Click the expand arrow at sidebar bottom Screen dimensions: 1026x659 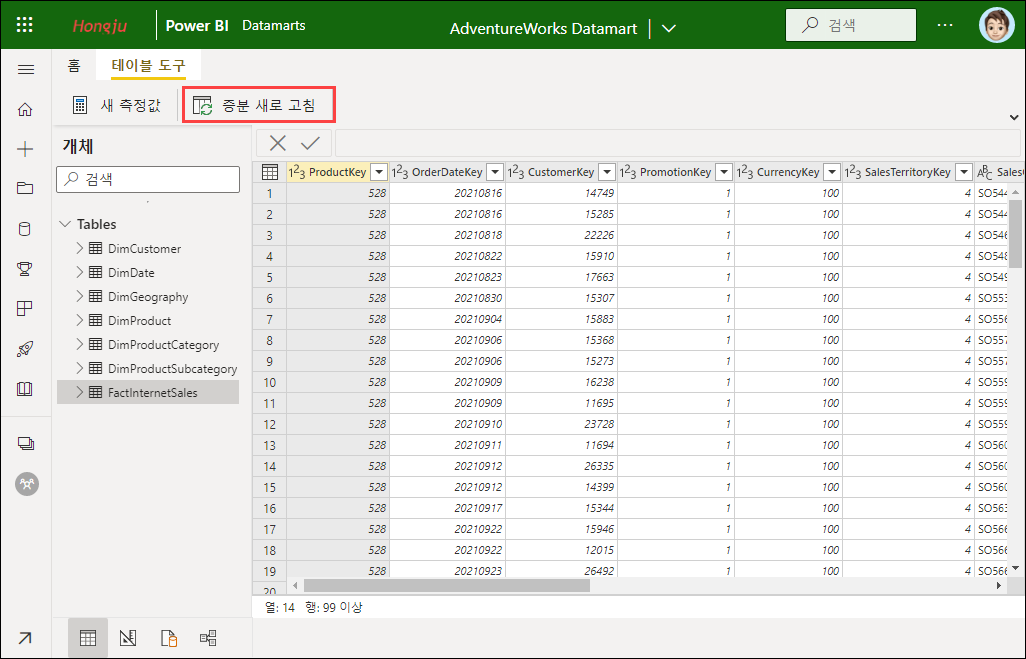(25, 637)
